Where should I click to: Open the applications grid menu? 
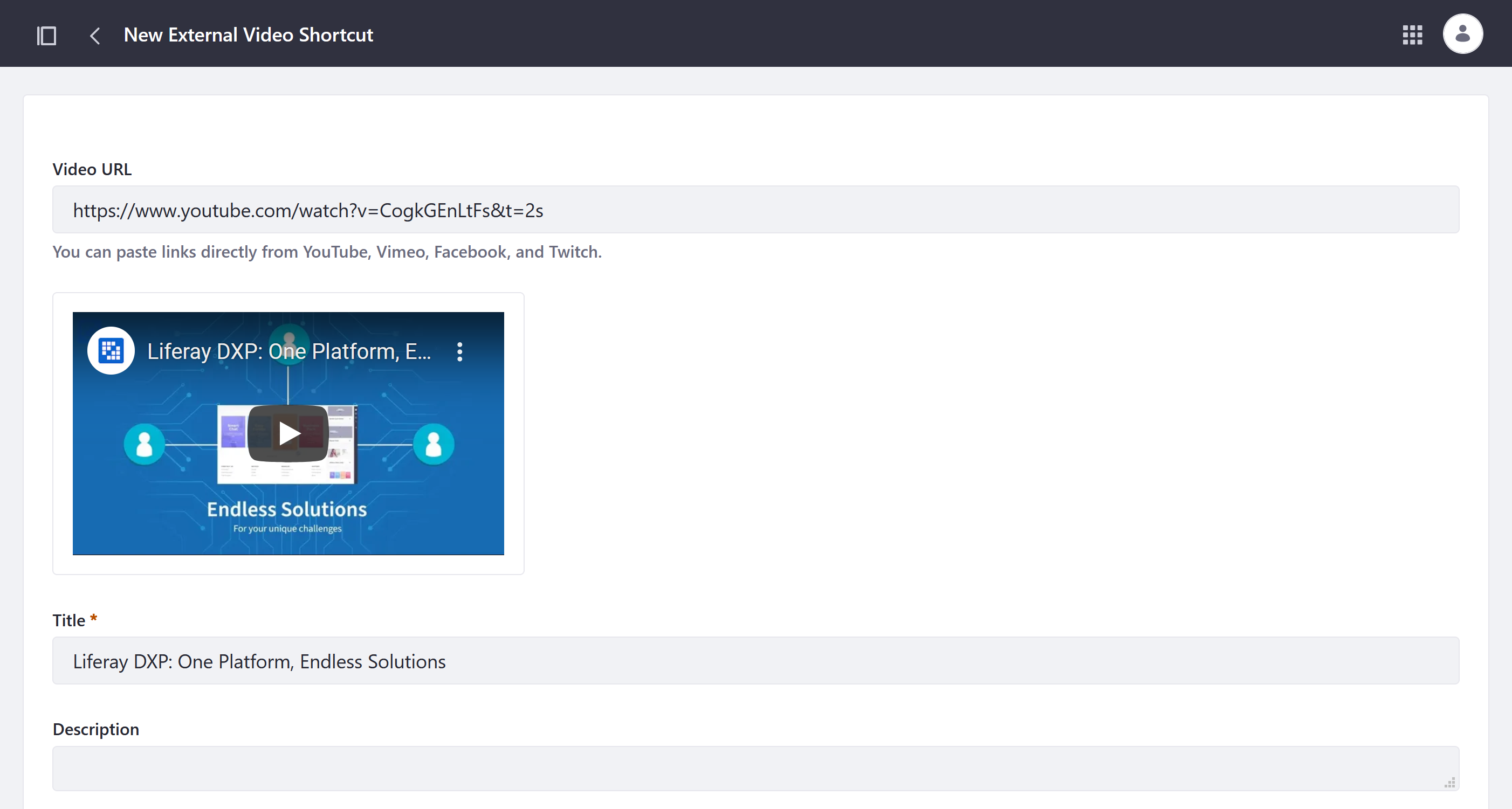(x=1412, y=34)
